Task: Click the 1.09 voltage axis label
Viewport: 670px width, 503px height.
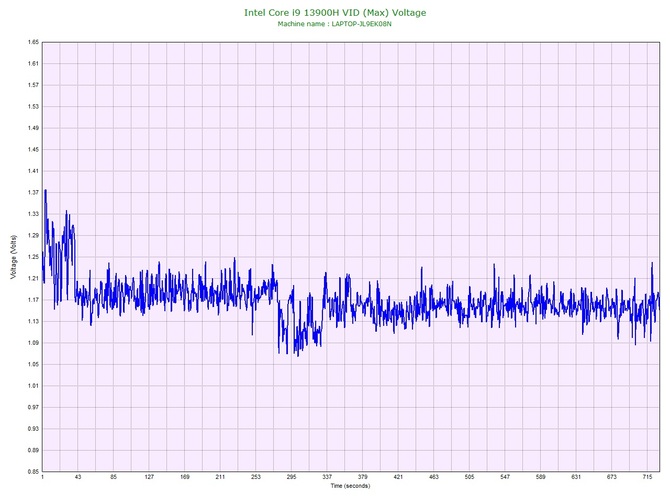Action: (x=33, y=343)
